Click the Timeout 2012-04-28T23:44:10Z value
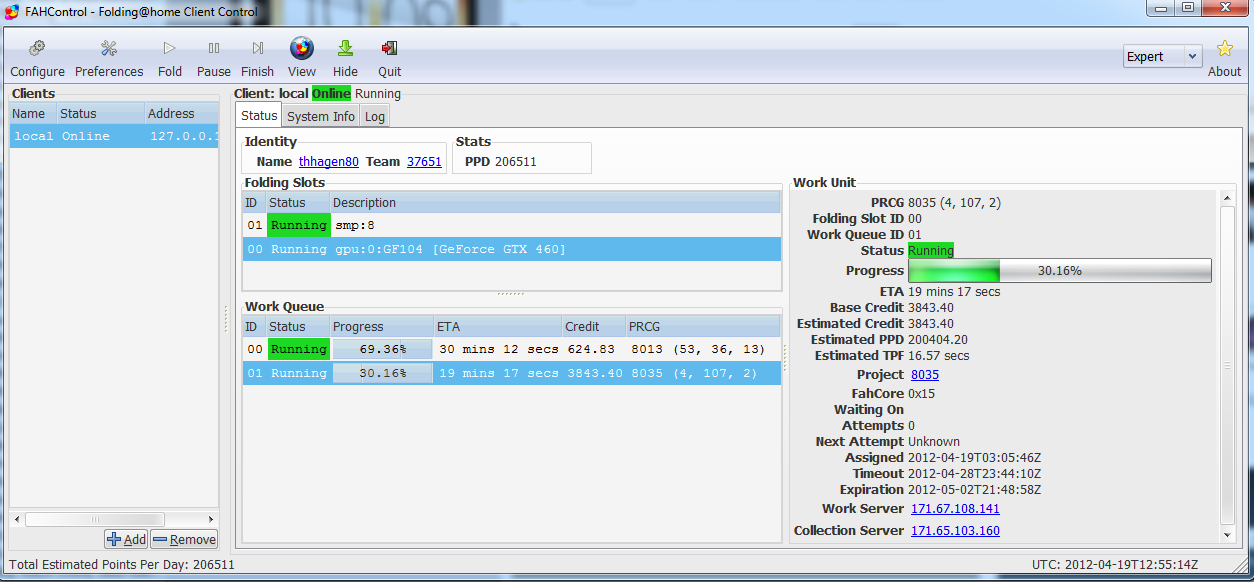1254x582 pixels. click(x=974, y=473)
